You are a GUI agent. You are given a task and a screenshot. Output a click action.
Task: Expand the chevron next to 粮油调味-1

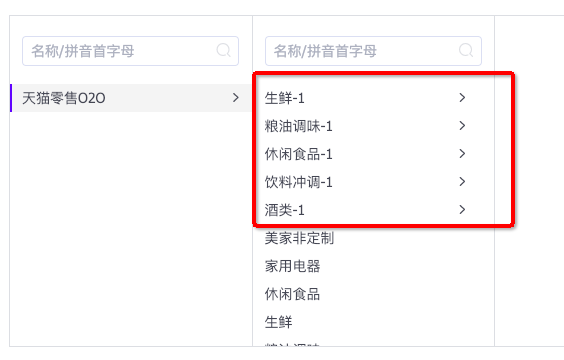point(462,126)
